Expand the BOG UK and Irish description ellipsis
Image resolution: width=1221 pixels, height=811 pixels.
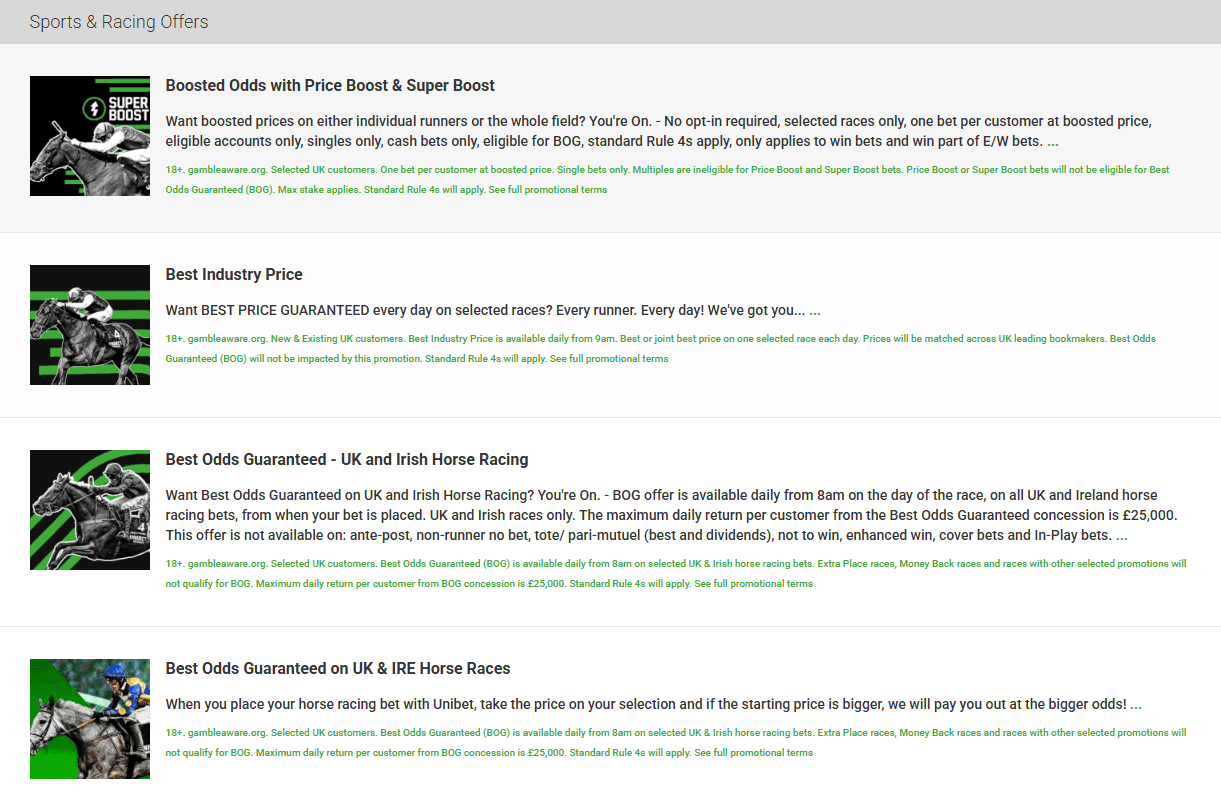(x=1122, y=536)
